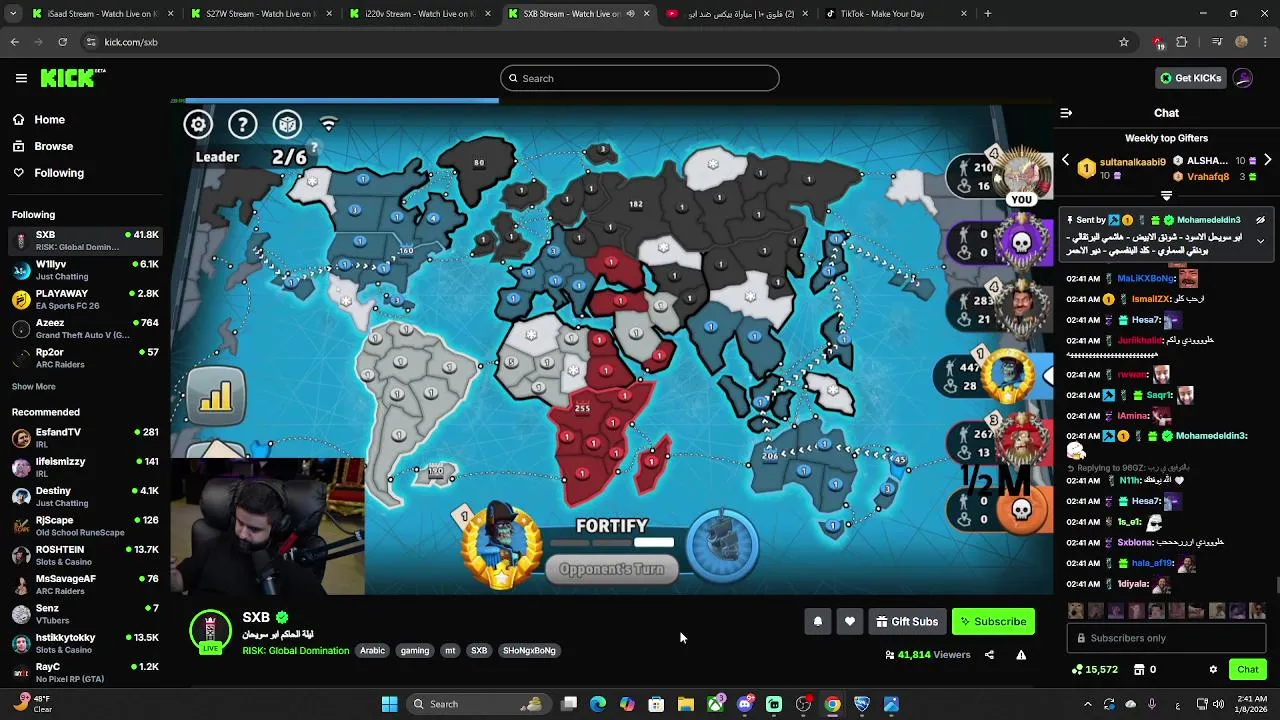Bookmark this page with the star icon

pos(1124,42)
